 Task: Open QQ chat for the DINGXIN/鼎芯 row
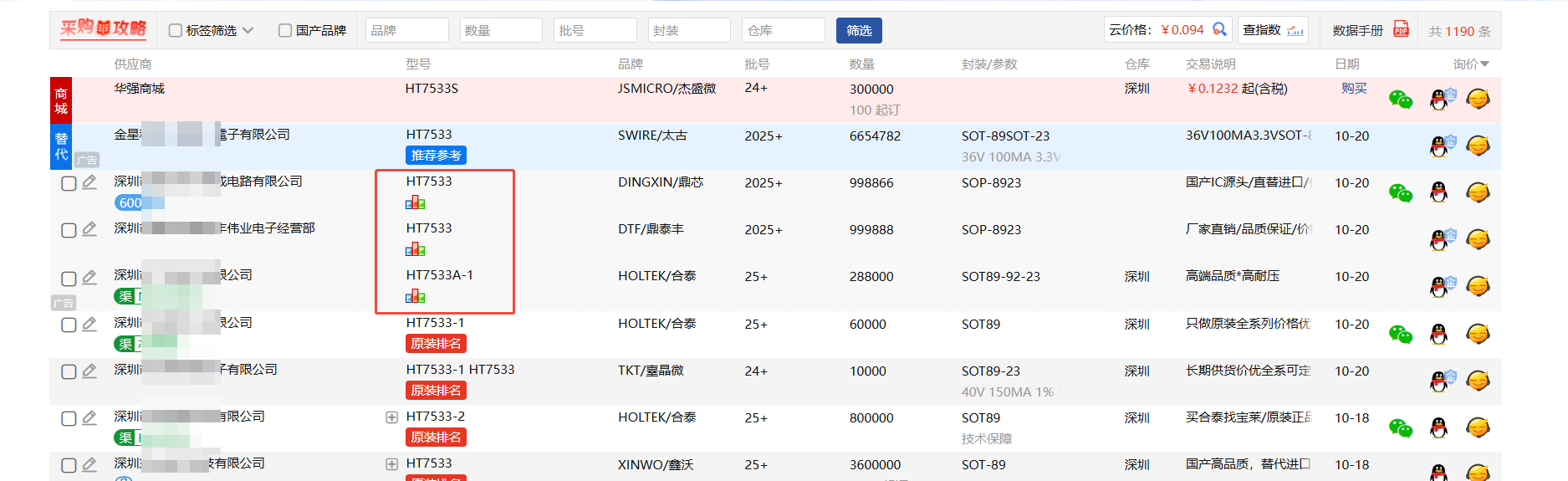[x=1438, y=192]
